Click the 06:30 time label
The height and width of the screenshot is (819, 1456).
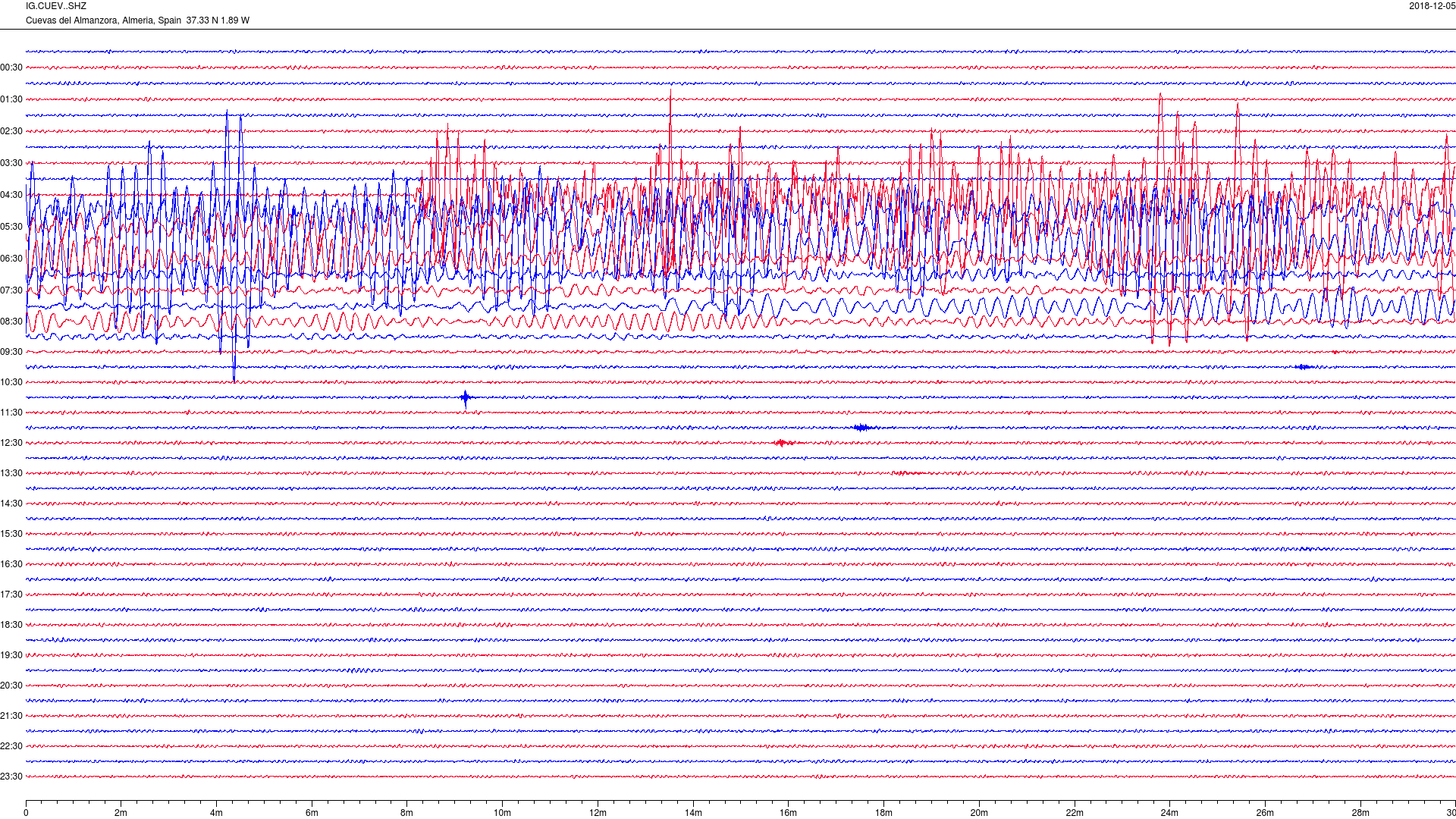(x=11, y=259)
